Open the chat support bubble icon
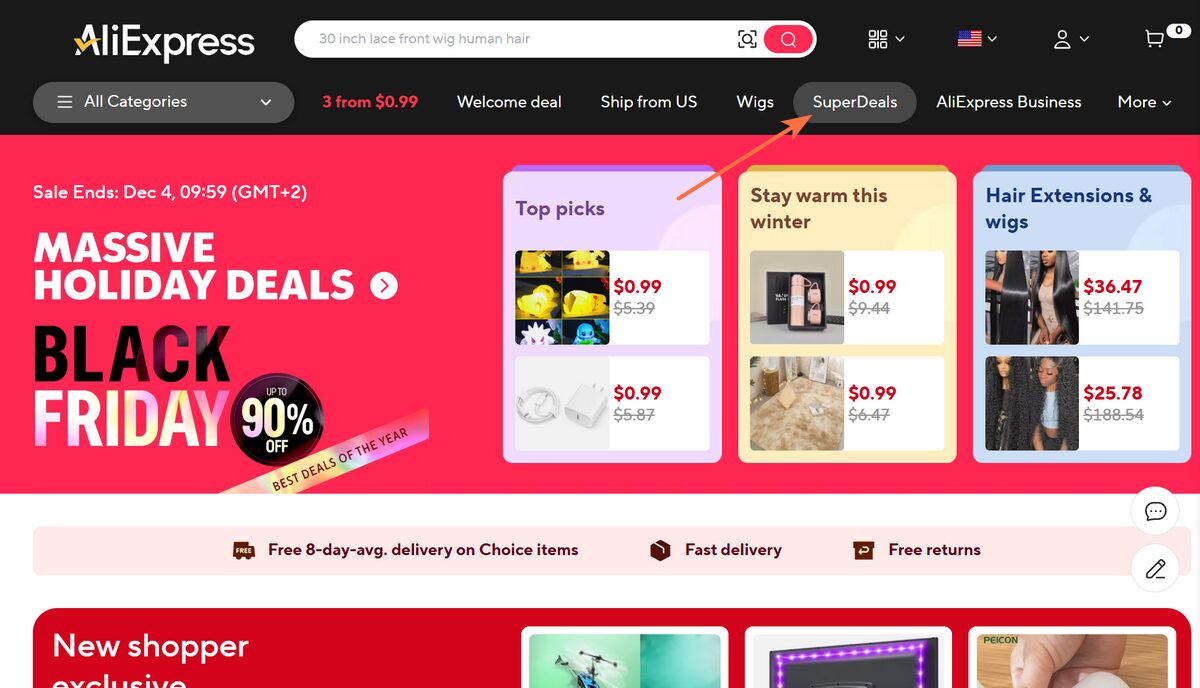Viewport: 1200px width, 688px height. click(1155, 511)
